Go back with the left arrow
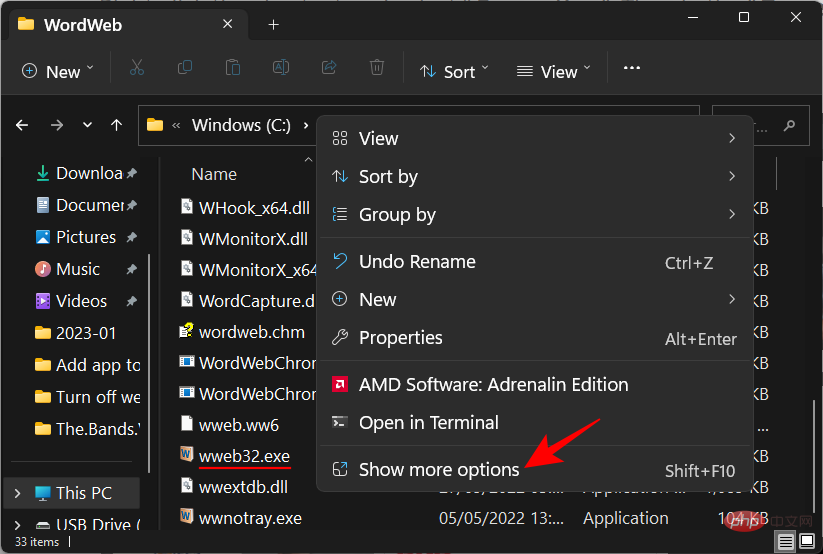The width and height of the screenshot is (823, 554). tap(22, 125)
